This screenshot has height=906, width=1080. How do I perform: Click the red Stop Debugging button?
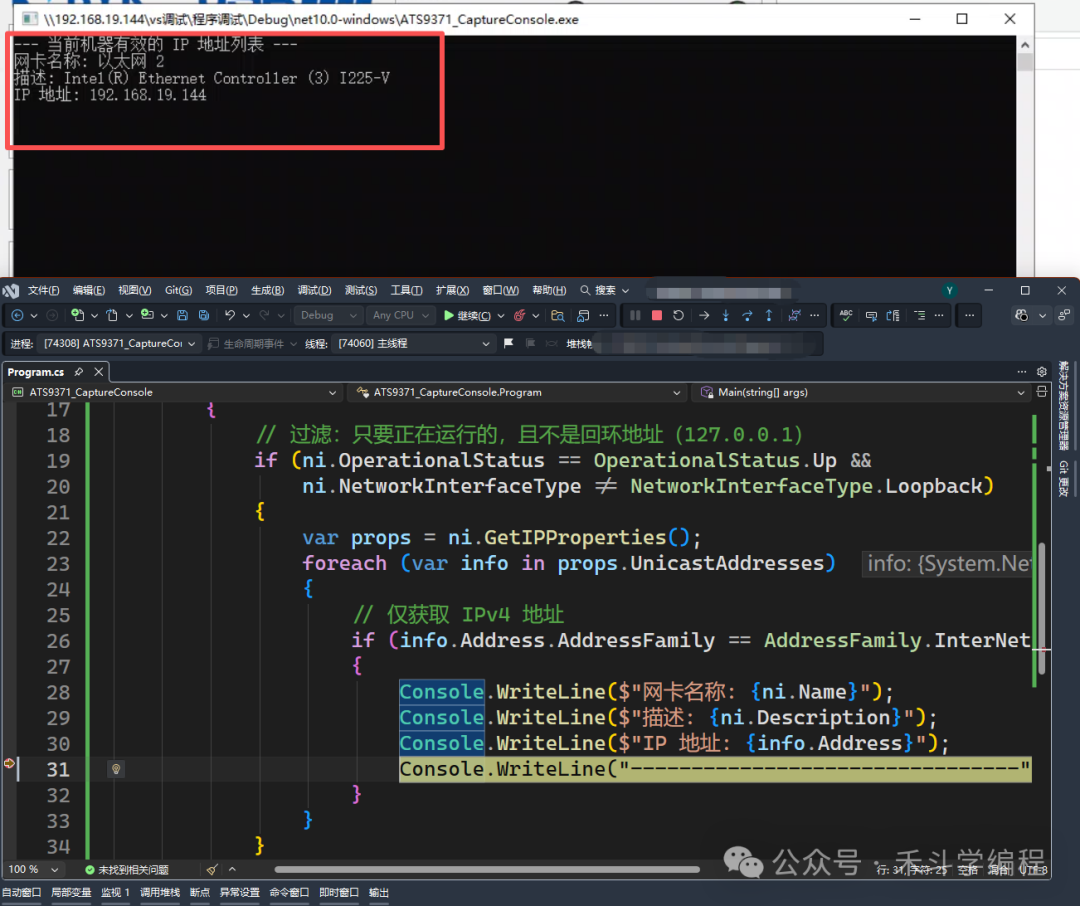(x=657, y=315)
